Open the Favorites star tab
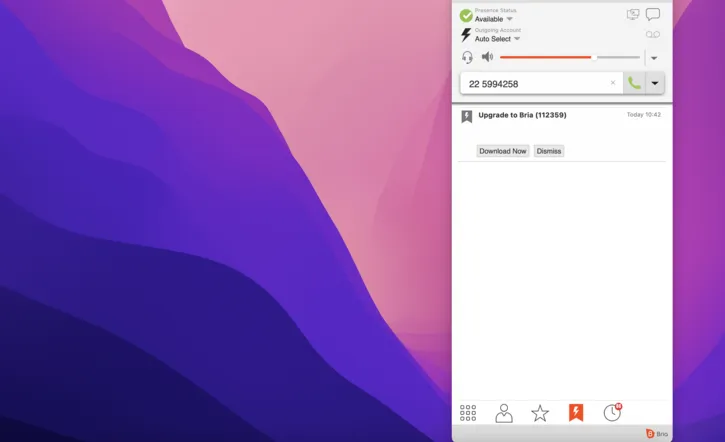This screenshot has width=725, height=442. tap(540, 413)
